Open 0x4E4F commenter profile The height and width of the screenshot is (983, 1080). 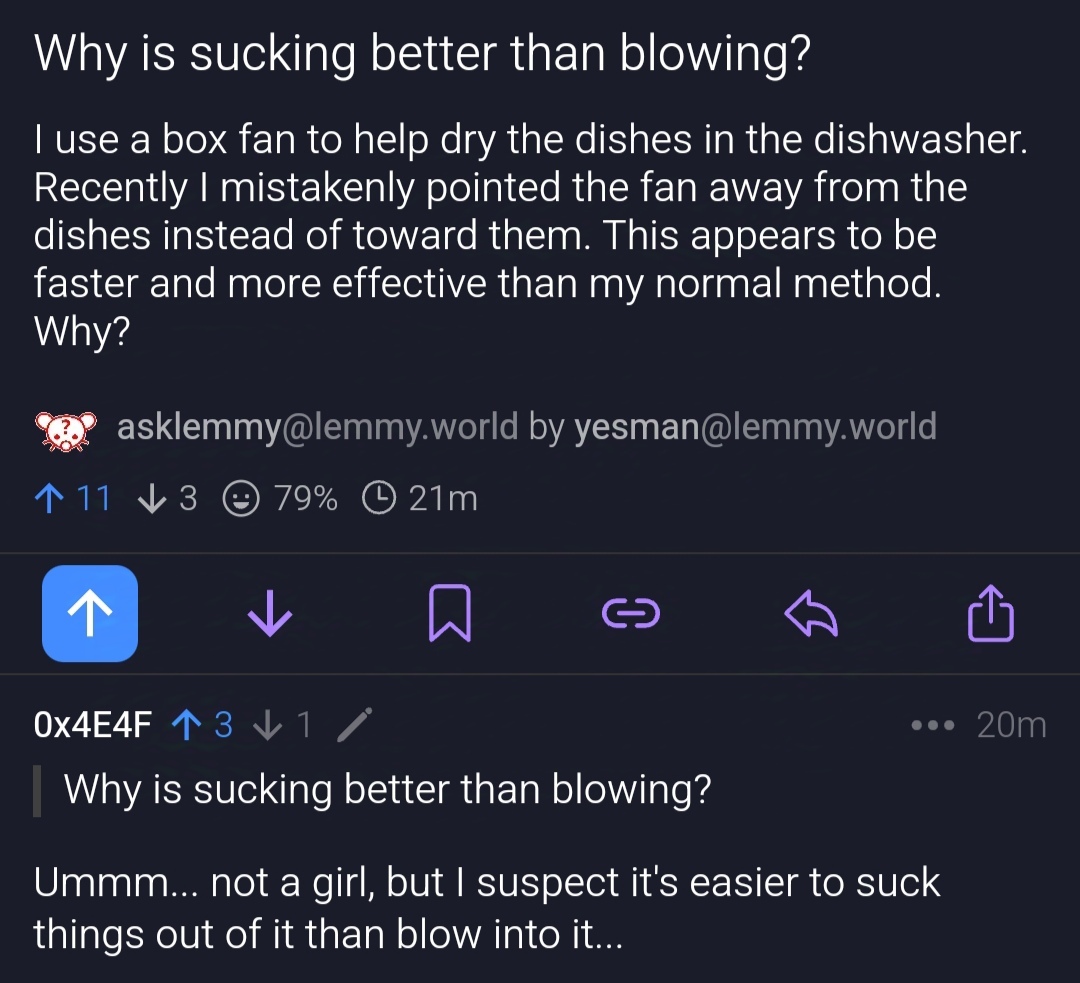pyautogui.click(x=92, y=725)
